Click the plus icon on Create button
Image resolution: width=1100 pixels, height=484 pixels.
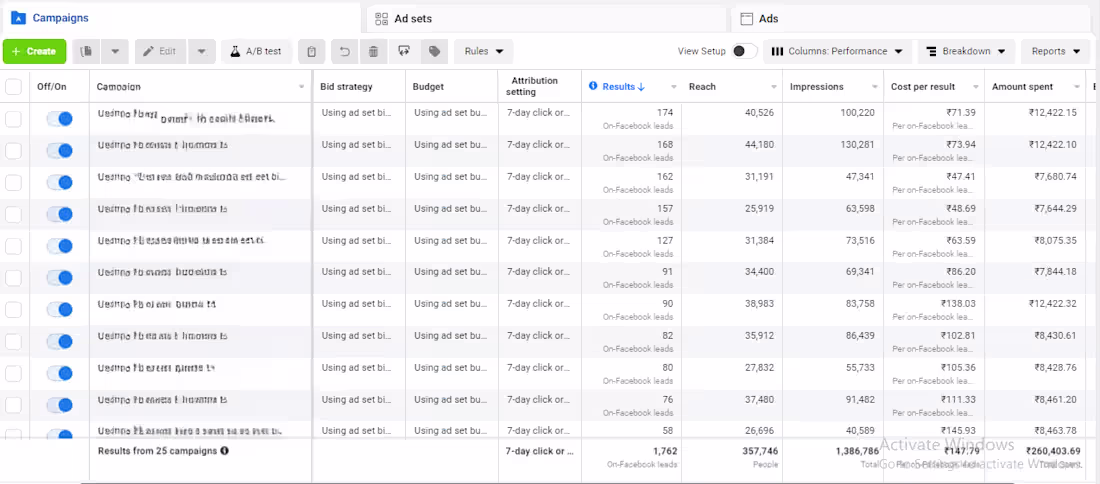16,51
